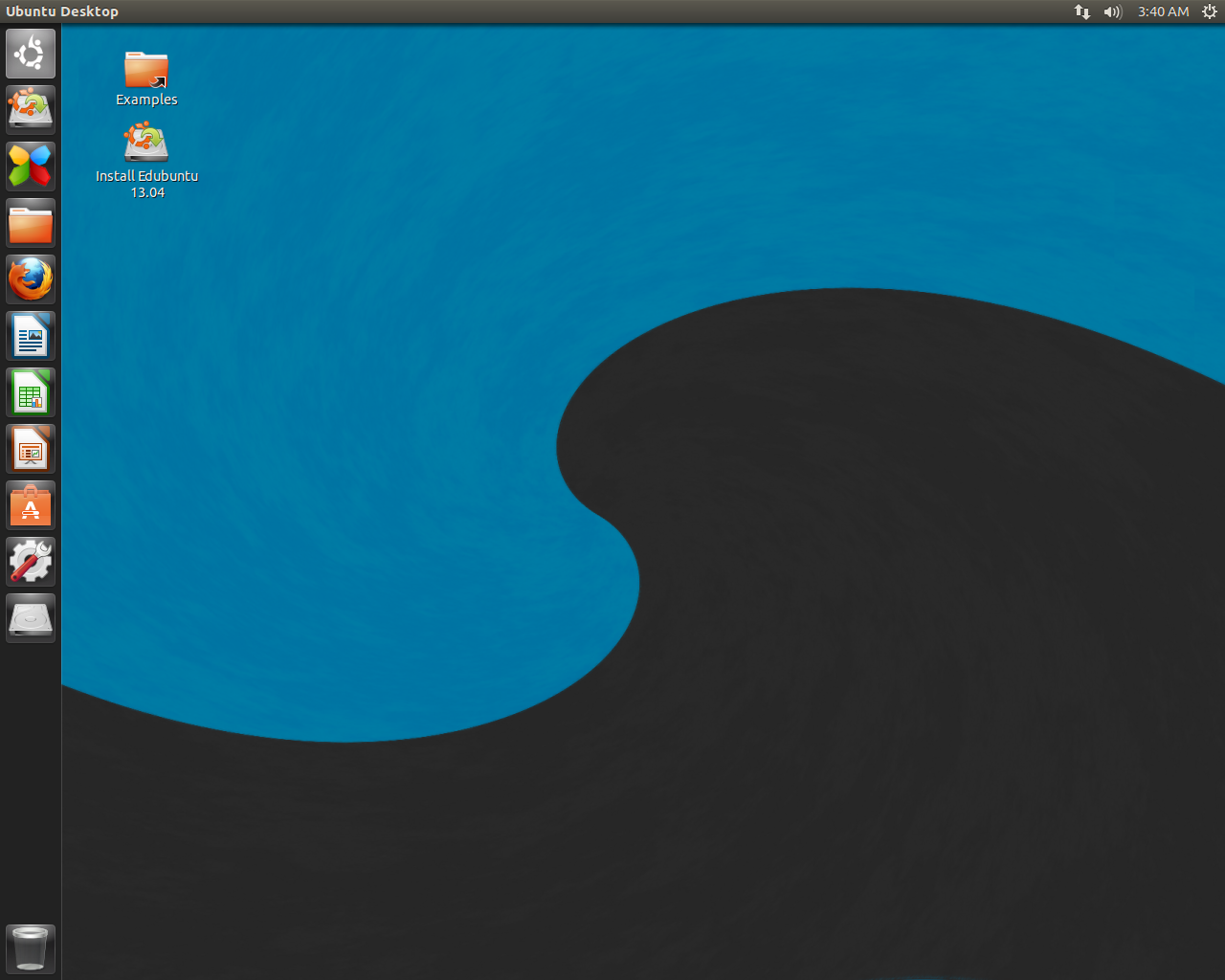
Task: Select the Examples folder on desktop
Action: pos(146,70)
